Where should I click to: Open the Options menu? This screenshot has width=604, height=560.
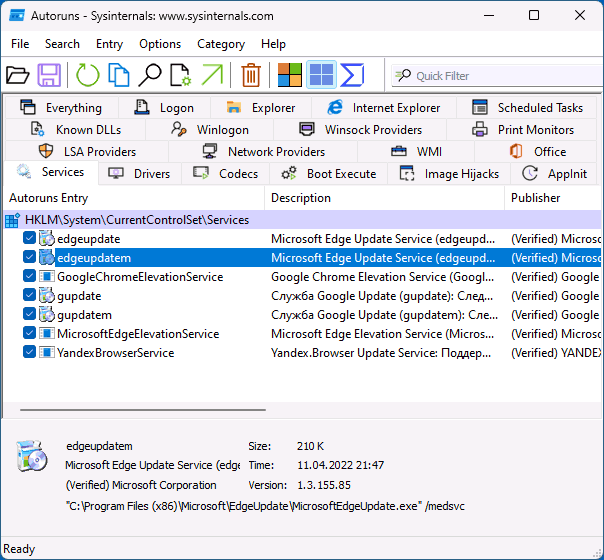160,44
